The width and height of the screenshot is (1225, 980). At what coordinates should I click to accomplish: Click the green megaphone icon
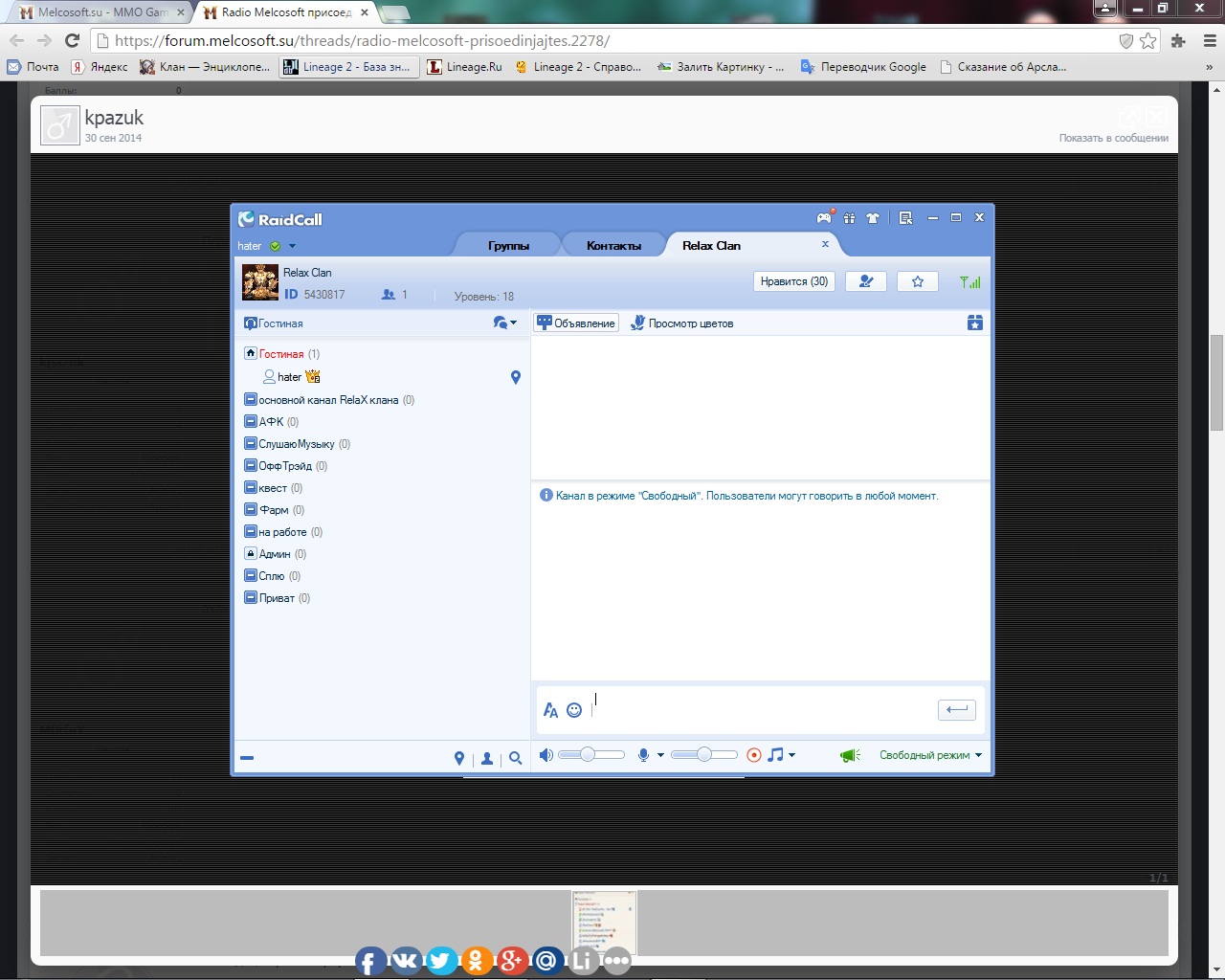point(850,755)
